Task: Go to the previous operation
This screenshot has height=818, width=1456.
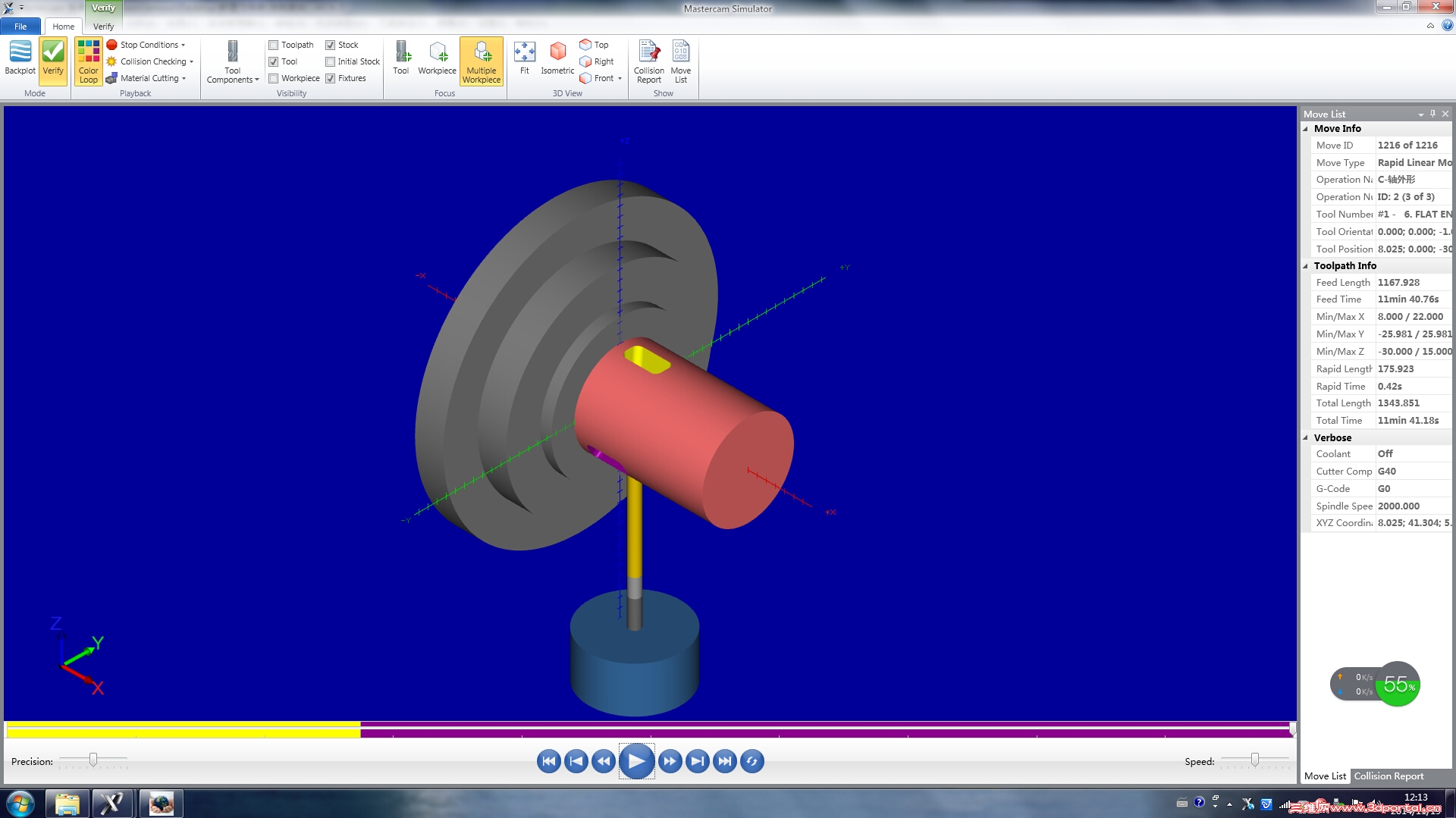Action: coord(576,761)
